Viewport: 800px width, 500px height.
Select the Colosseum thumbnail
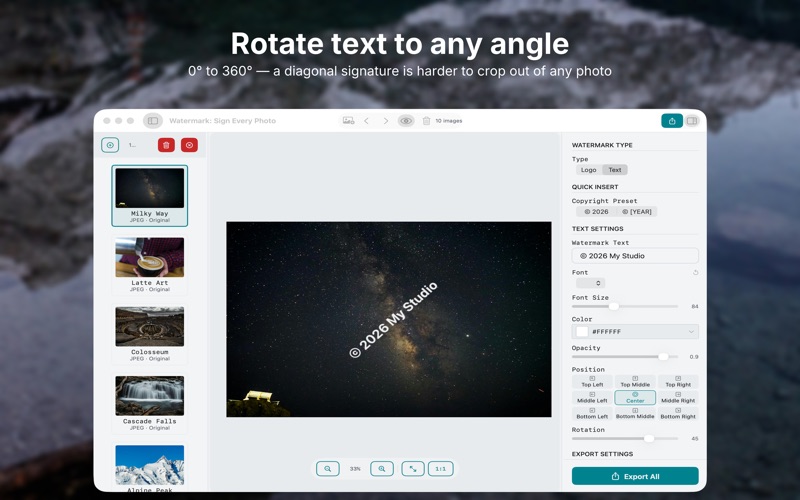tap(149, 334)
